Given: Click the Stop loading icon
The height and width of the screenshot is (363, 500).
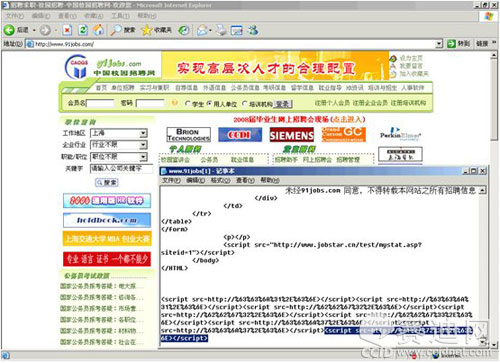Looking at the screenshot, I should (67, 30).
